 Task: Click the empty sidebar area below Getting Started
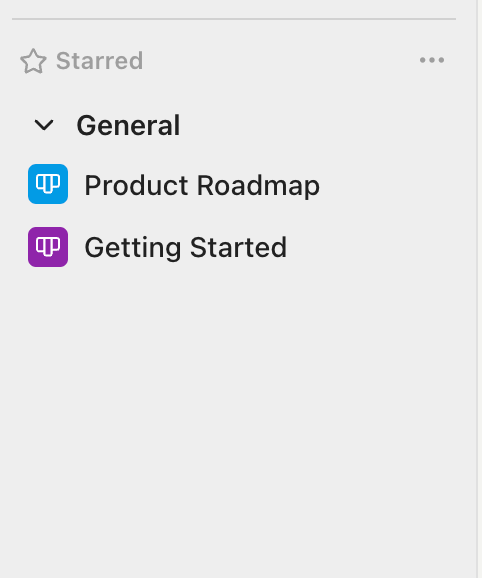(236, 424)
